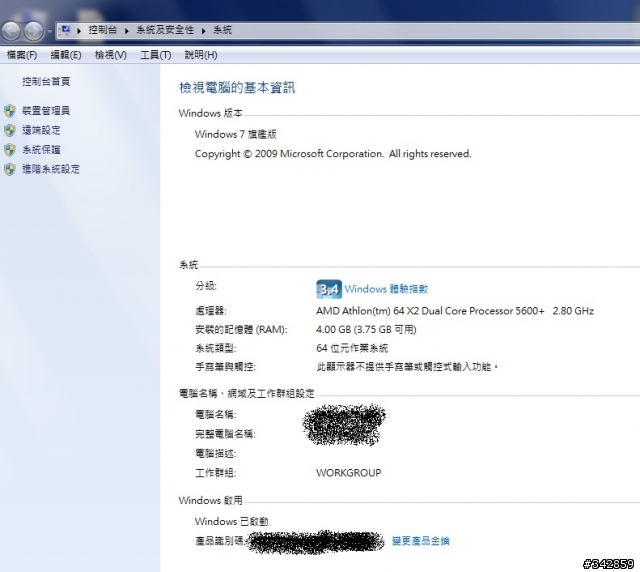Click 變更產品金鑰 link
The image size is (640, 572).
420,541
